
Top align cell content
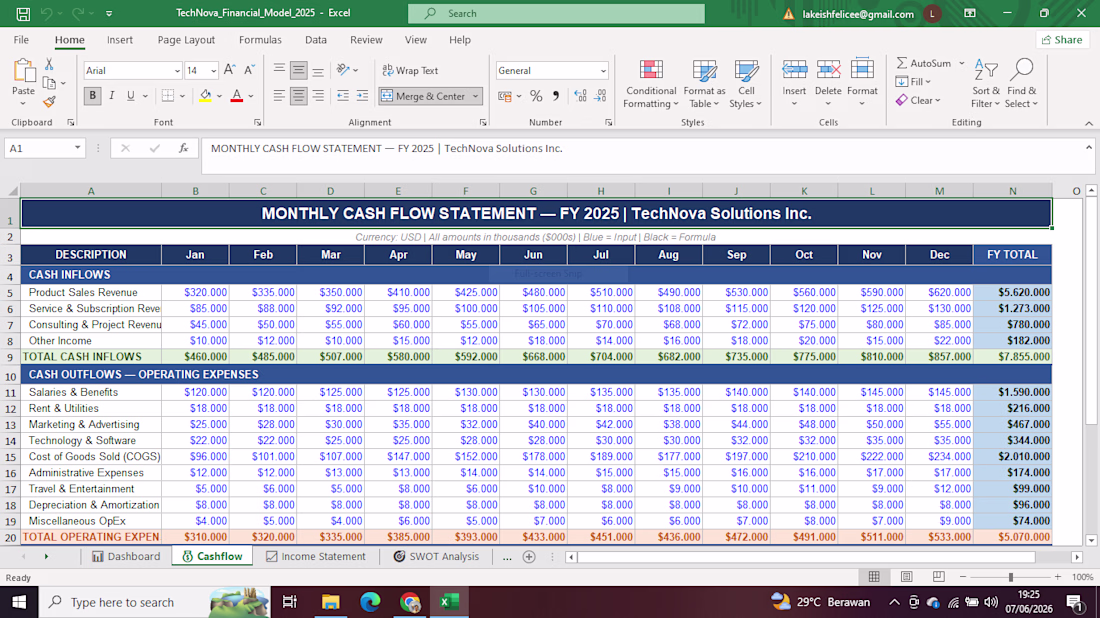[279, 70]
